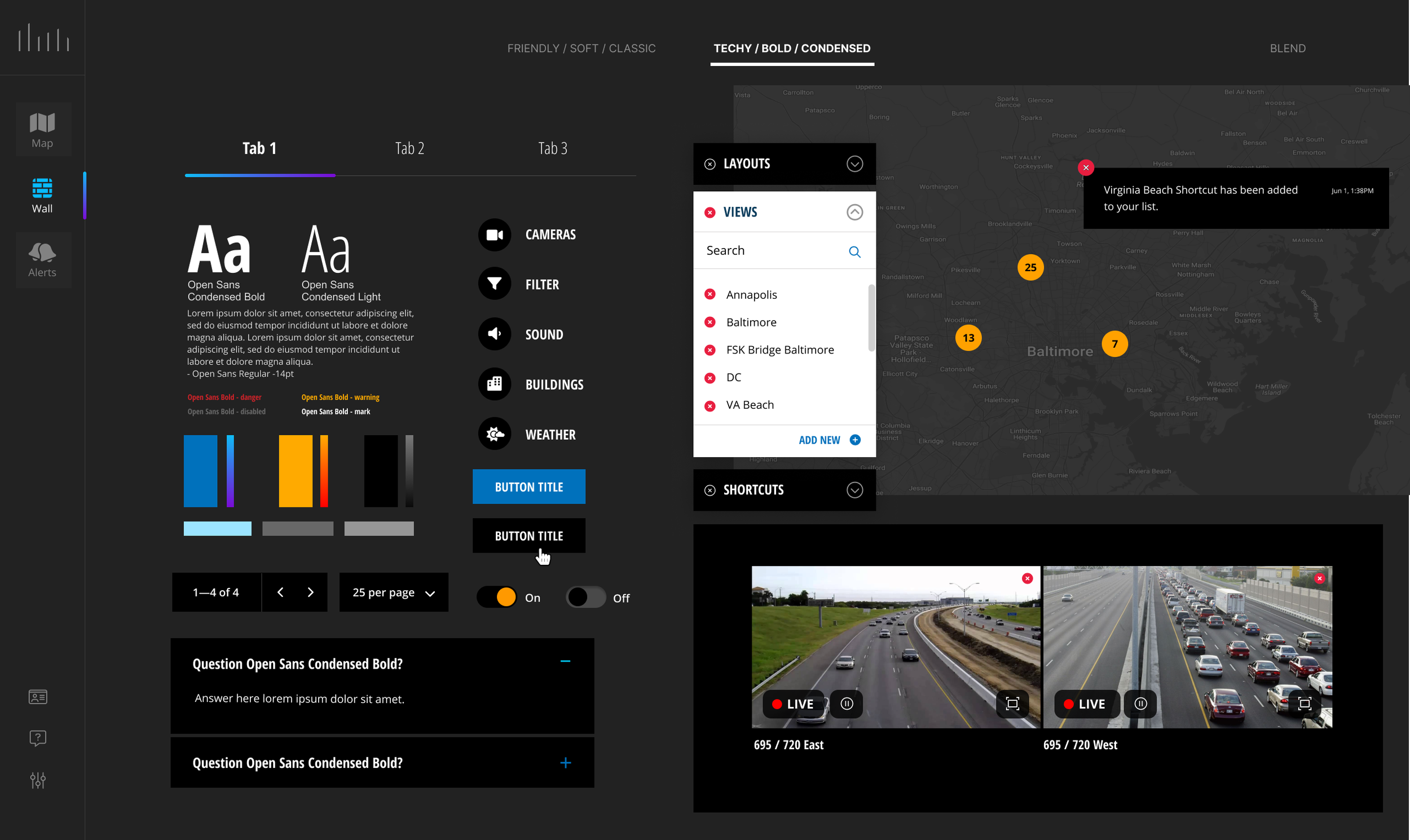Click the Filter funnel icon
Image resolution: width=1410 pixels, height=840 pixels.
[x=495, y=284]
